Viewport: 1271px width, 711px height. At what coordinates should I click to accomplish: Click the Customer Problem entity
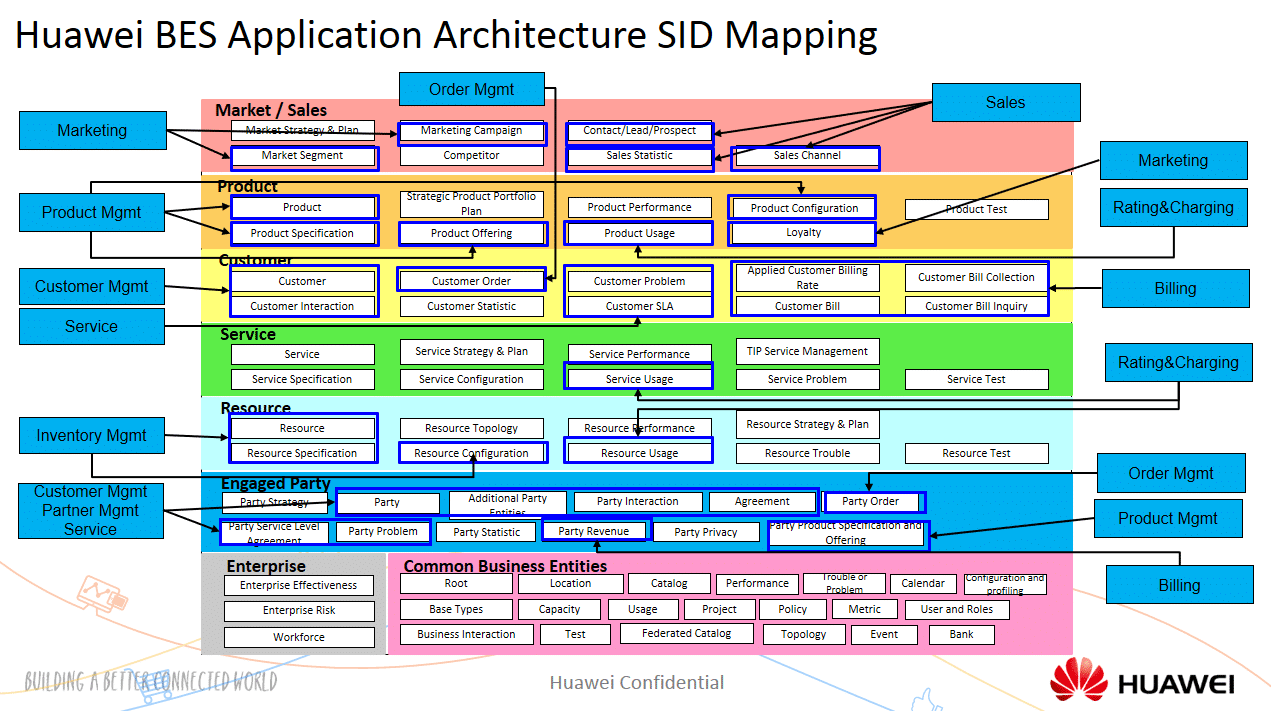point(640,281)
